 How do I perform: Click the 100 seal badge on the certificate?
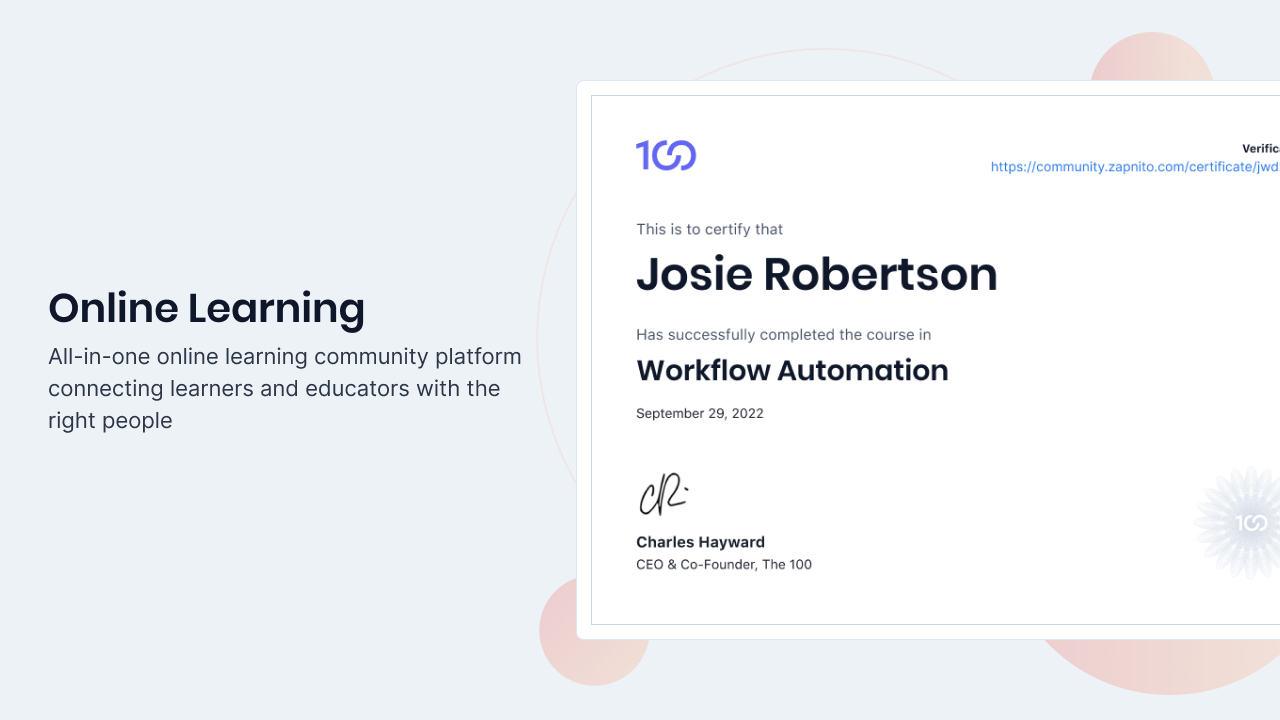coord(1239,523)
